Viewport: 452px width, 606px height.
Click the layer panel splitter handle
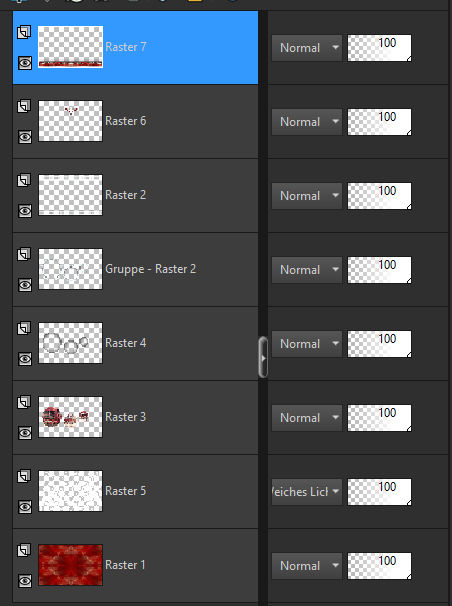tap(263, 357)
